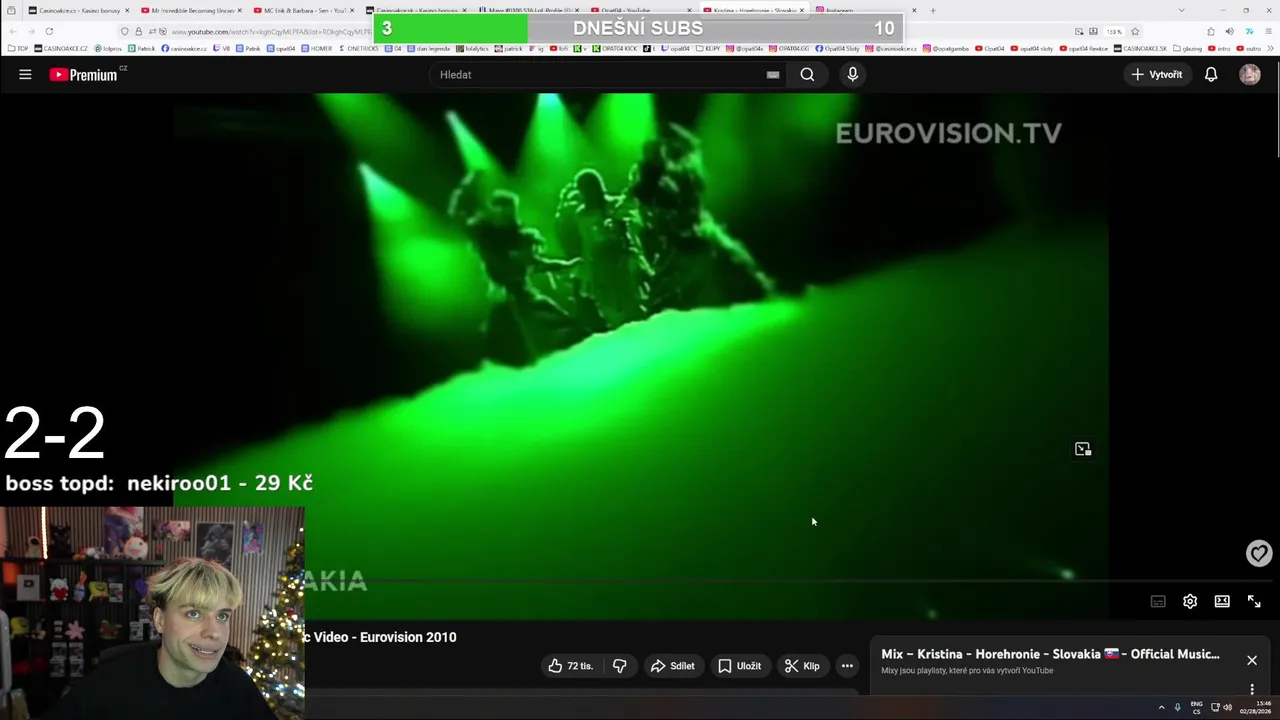Open the lolpros bookmark
Viewport: 1280px width, 720px height.
(x=108, y=48)
